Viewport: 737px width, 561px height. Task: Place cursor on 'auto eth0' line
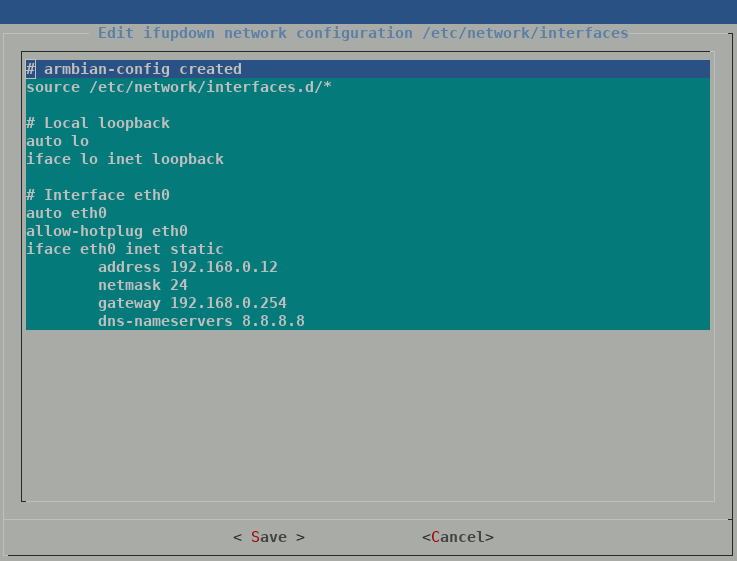67,213
